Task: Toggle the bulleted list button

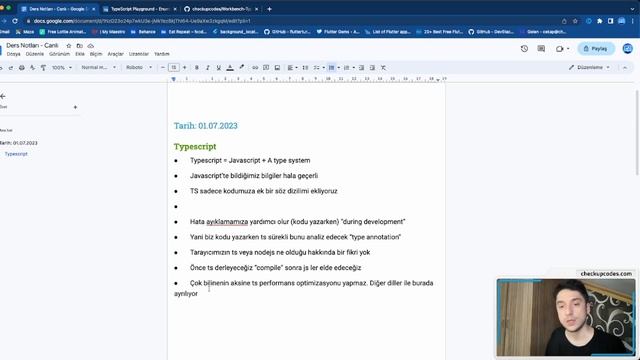Action: point(331,68)
